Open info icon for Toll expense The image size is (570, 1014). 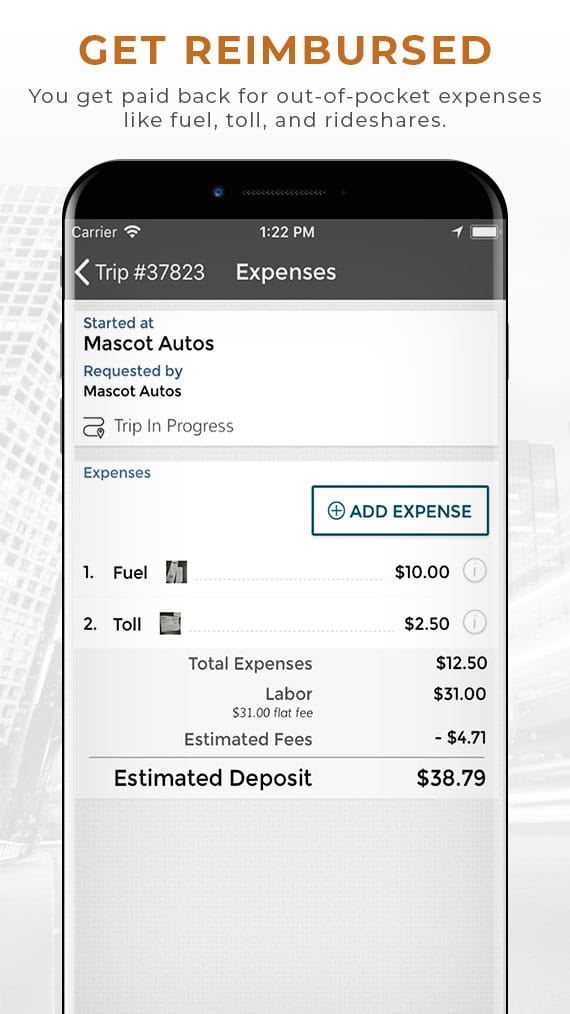[474, 622]
